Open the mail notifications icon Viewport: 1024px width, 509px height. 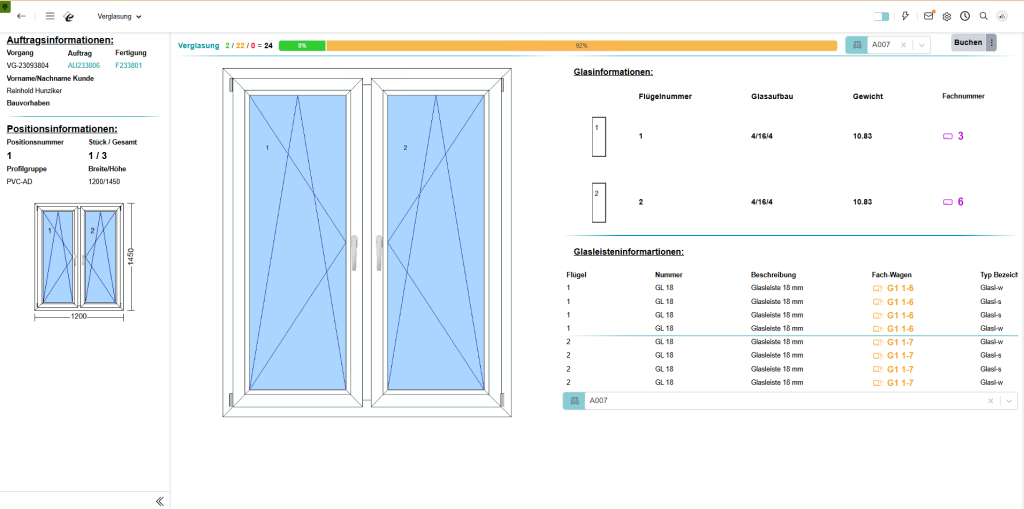[x=928, y=16]
